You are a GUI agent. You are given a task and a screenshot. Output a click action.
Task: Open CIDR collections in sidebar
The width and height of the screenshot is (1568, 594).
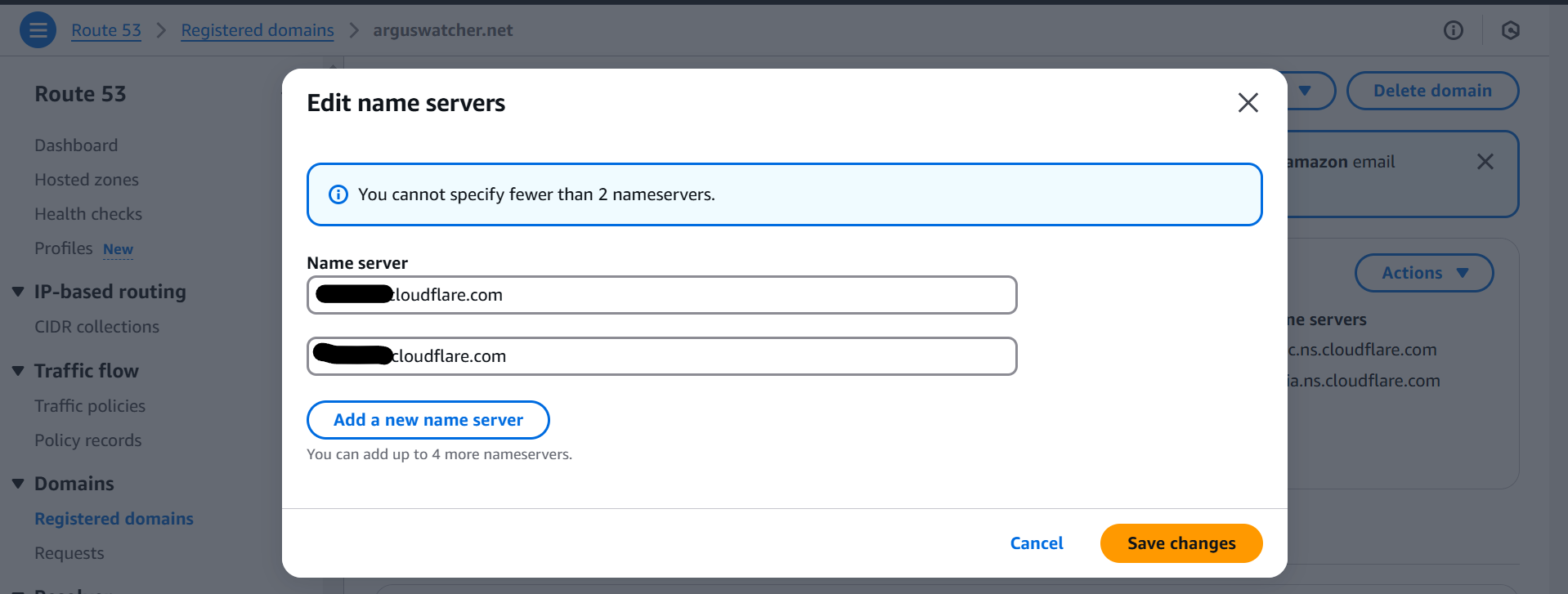[x=96, y=327]
